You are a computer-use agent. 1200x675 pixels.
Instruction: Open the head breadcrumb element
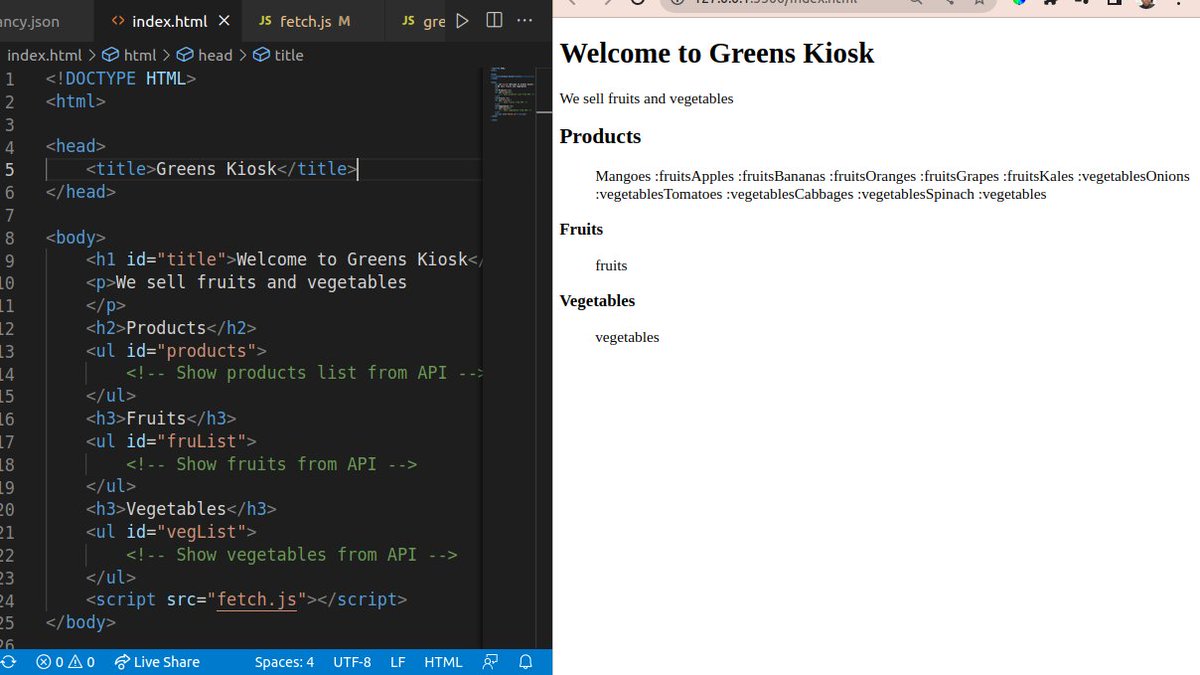click(204, 55)
